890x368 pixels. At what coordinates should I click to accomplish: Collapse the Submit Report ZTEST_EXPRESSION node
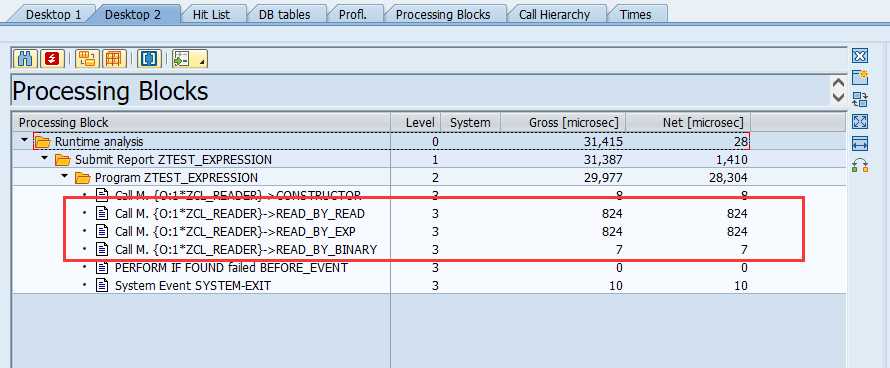[45, 158]
